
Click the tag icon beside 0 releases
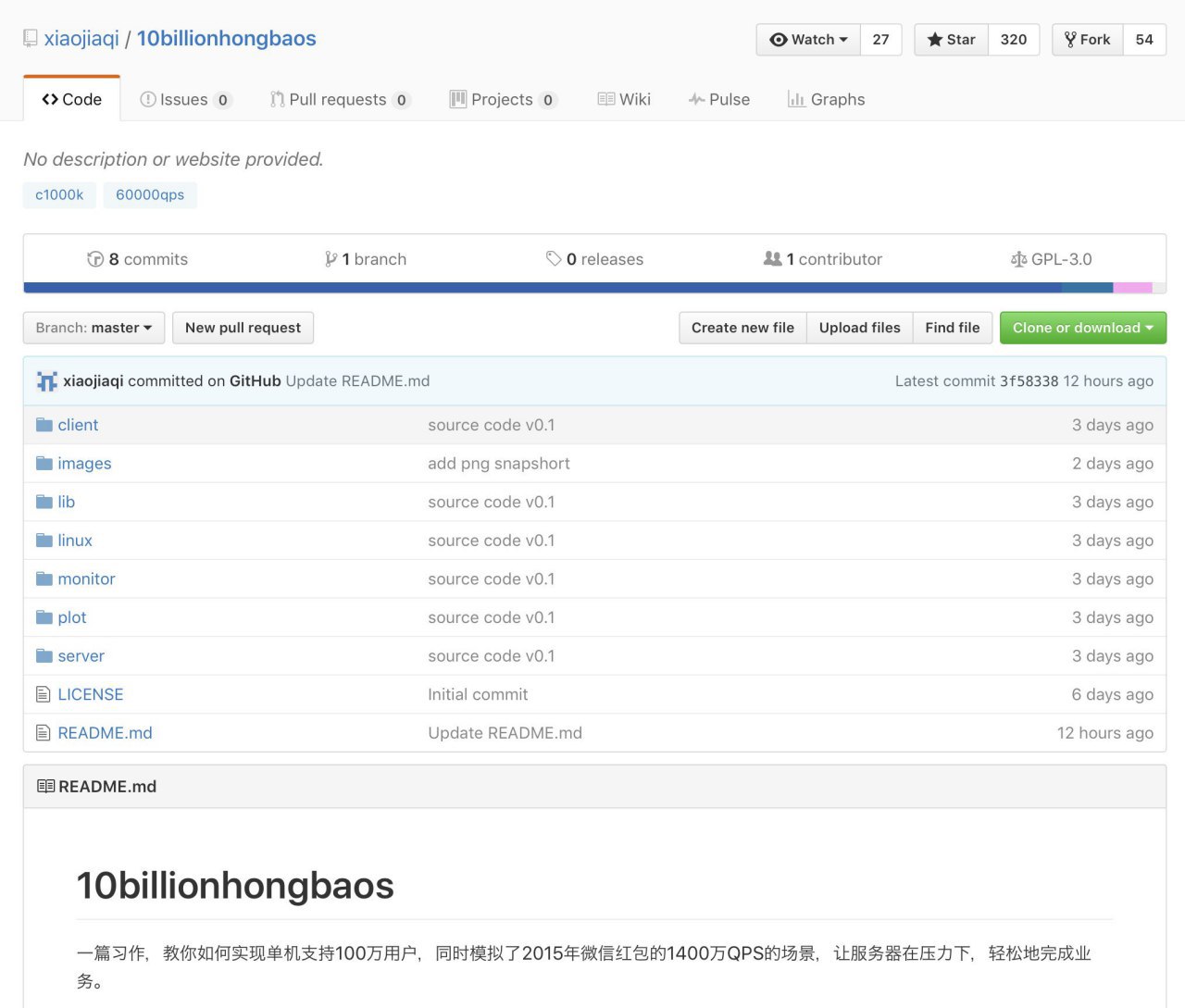(x=554, y=259)
